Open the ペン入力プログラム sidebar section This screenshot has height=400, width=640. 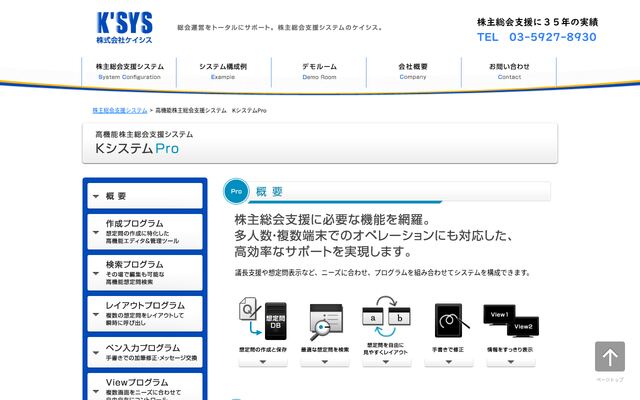click(x=145, y=352)
